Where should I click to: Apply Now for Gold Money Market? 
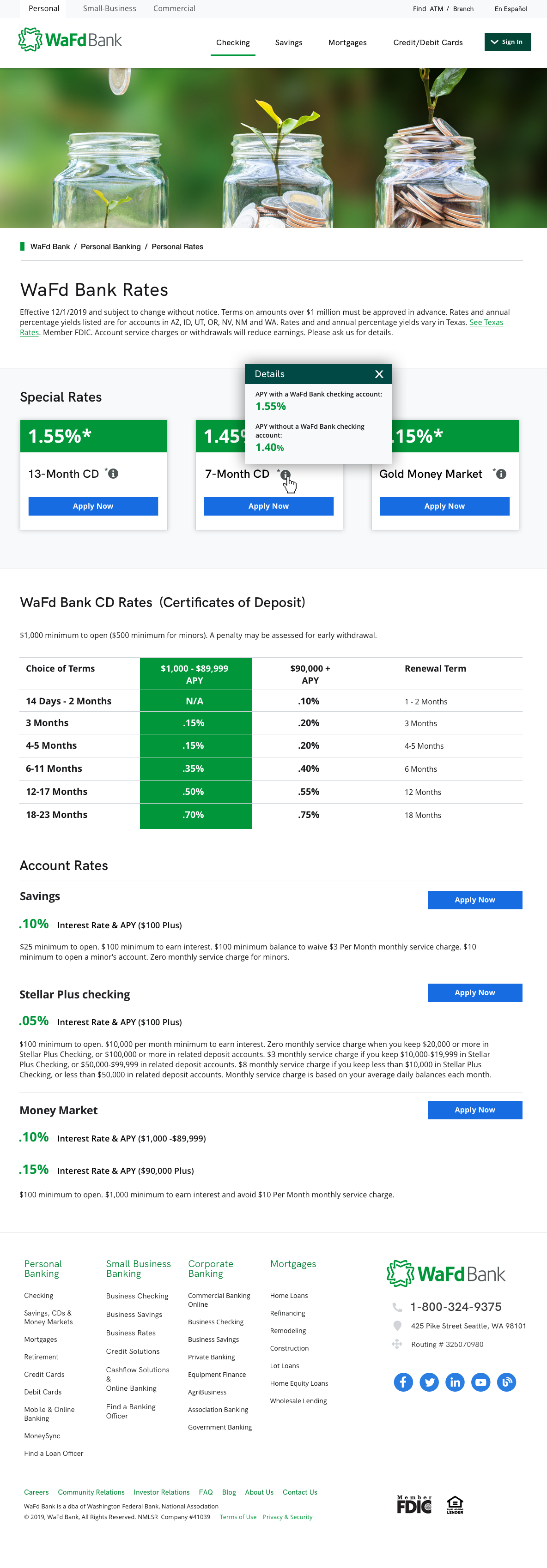point(444,506)
